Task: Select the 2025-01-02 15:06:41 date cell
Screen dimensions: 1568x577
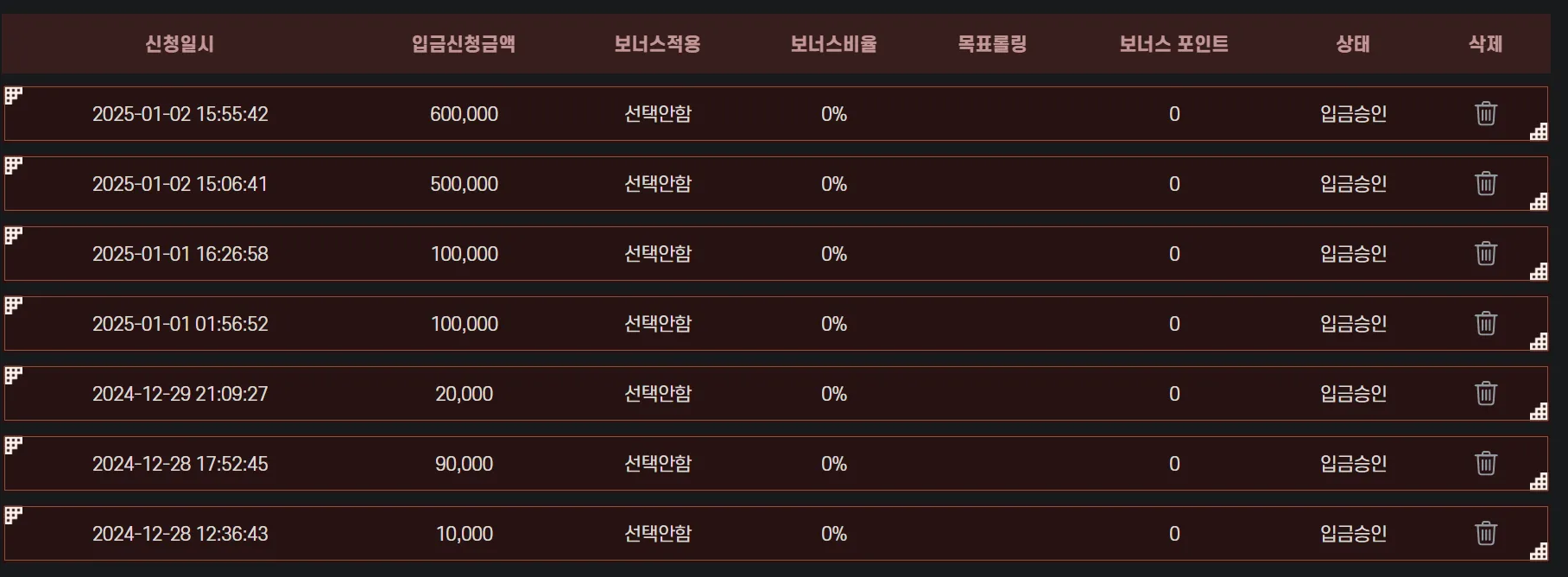Action: click(180, 184)
